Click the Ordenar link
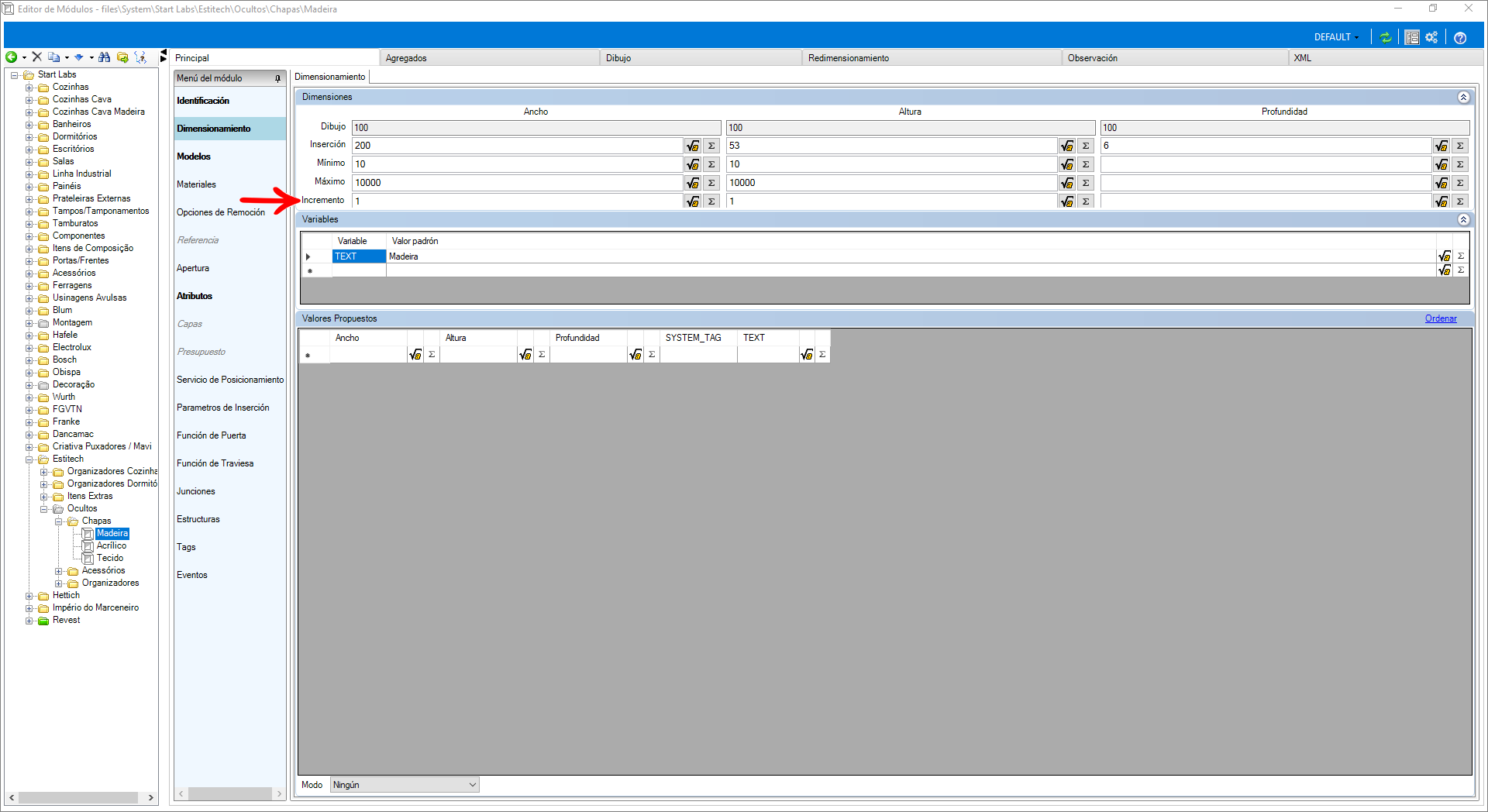This screenshot has height=812, width=1488. 1440,318
